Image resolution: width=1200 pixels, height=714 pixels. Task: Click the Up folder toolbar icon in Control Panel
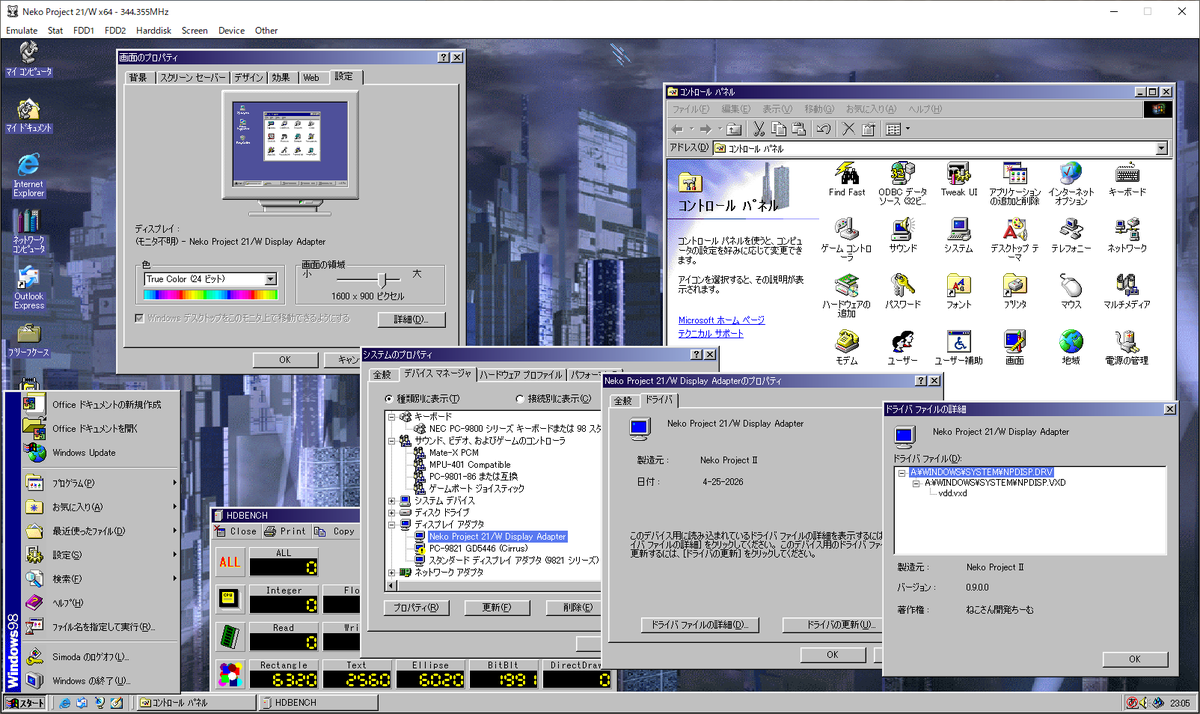click(733, 129)
